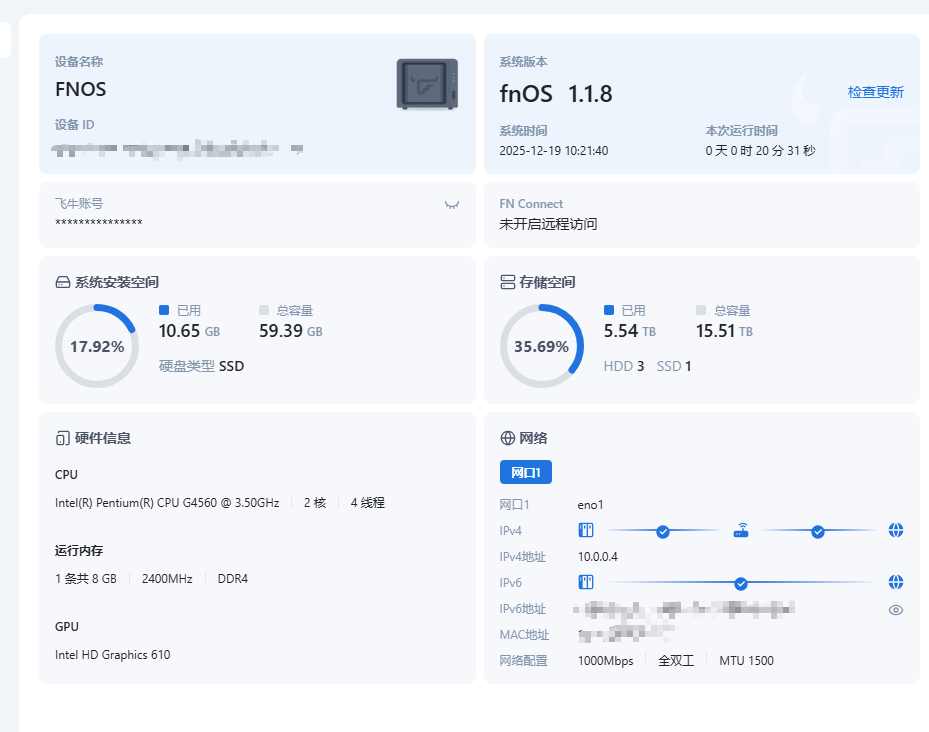This screenshot has height=732, width=929.
Task: Click the 硬件信息 hardware icon
Action: pyautogui.click(x=62, y=438)
